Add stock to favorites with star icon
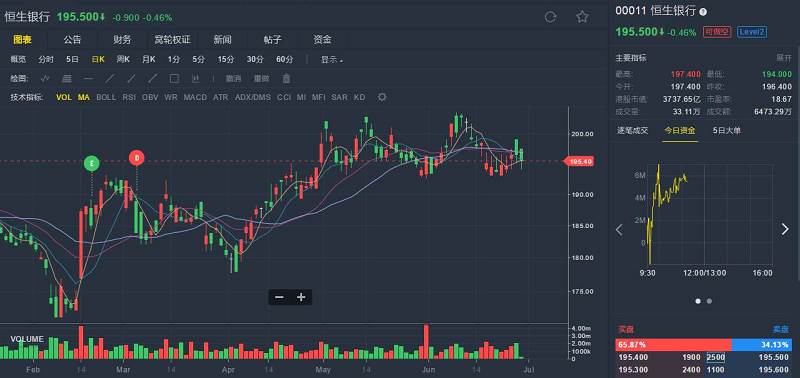This screenshot has height=378, width=800. pos(582,17)
